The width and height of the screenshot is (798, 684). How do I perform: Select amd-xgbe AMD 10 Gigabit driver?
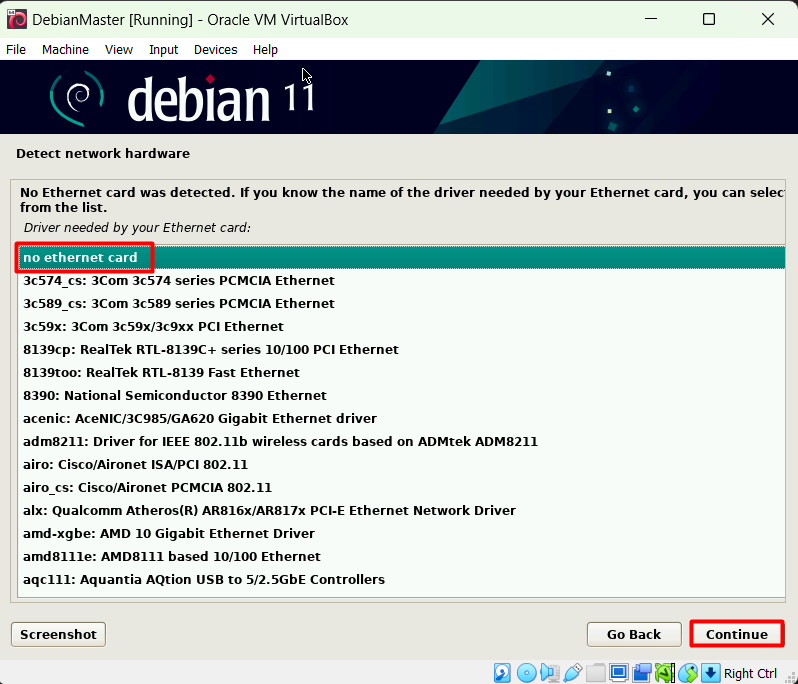tap(401, 533)
